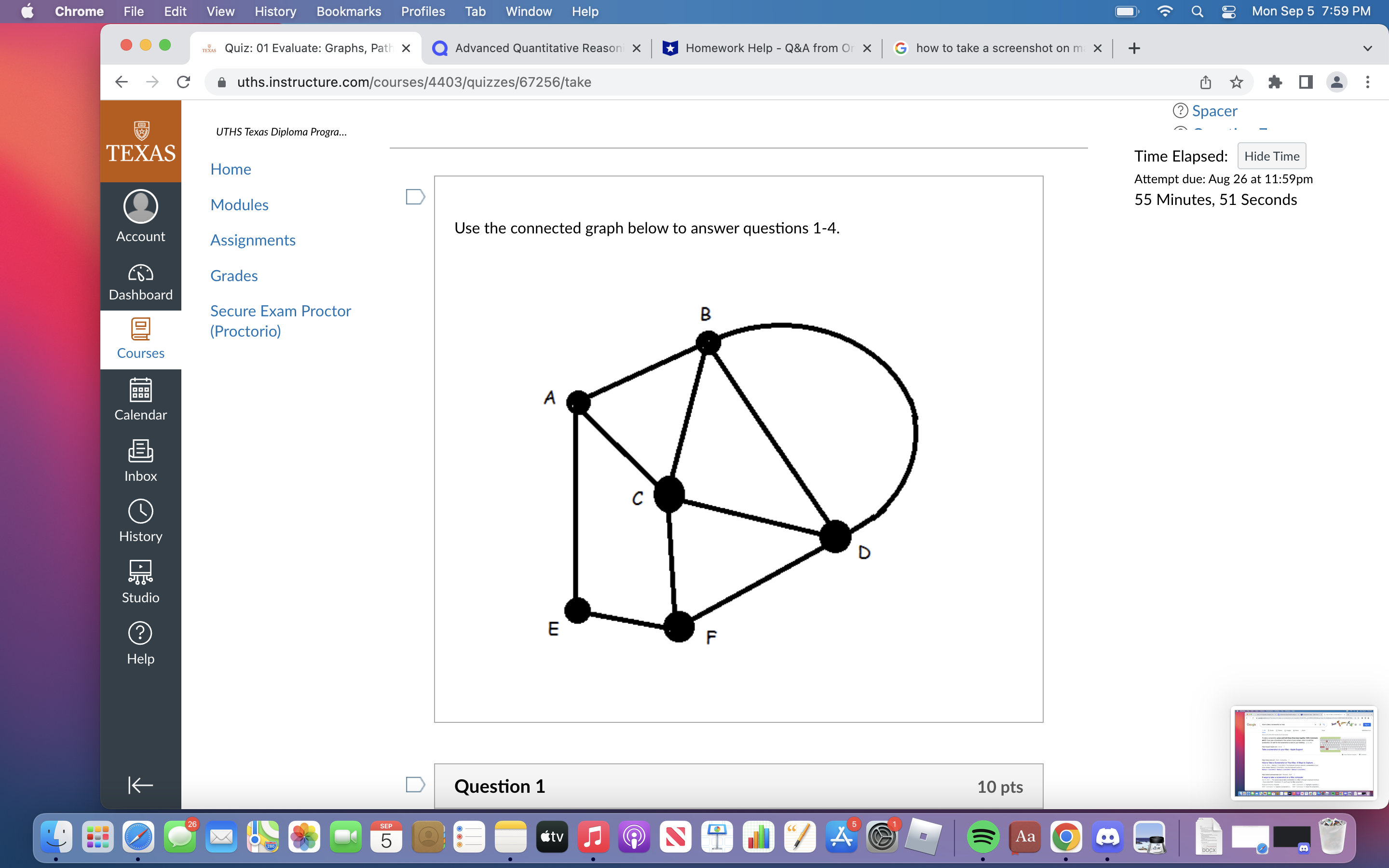Bookmark this page with star icon
This screenshot has width=1389, height=868.
point(1236,82)
